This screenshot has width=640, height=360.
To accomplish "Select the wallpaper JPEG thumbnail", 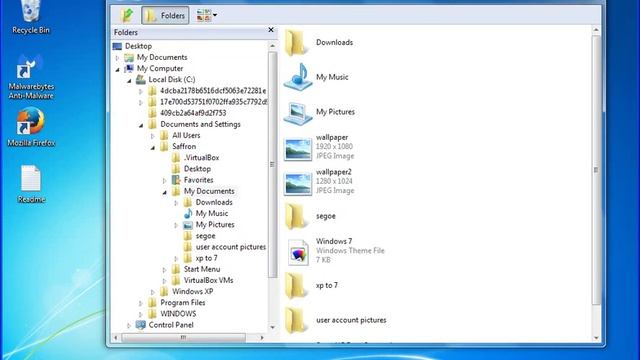I will [298, 149].
